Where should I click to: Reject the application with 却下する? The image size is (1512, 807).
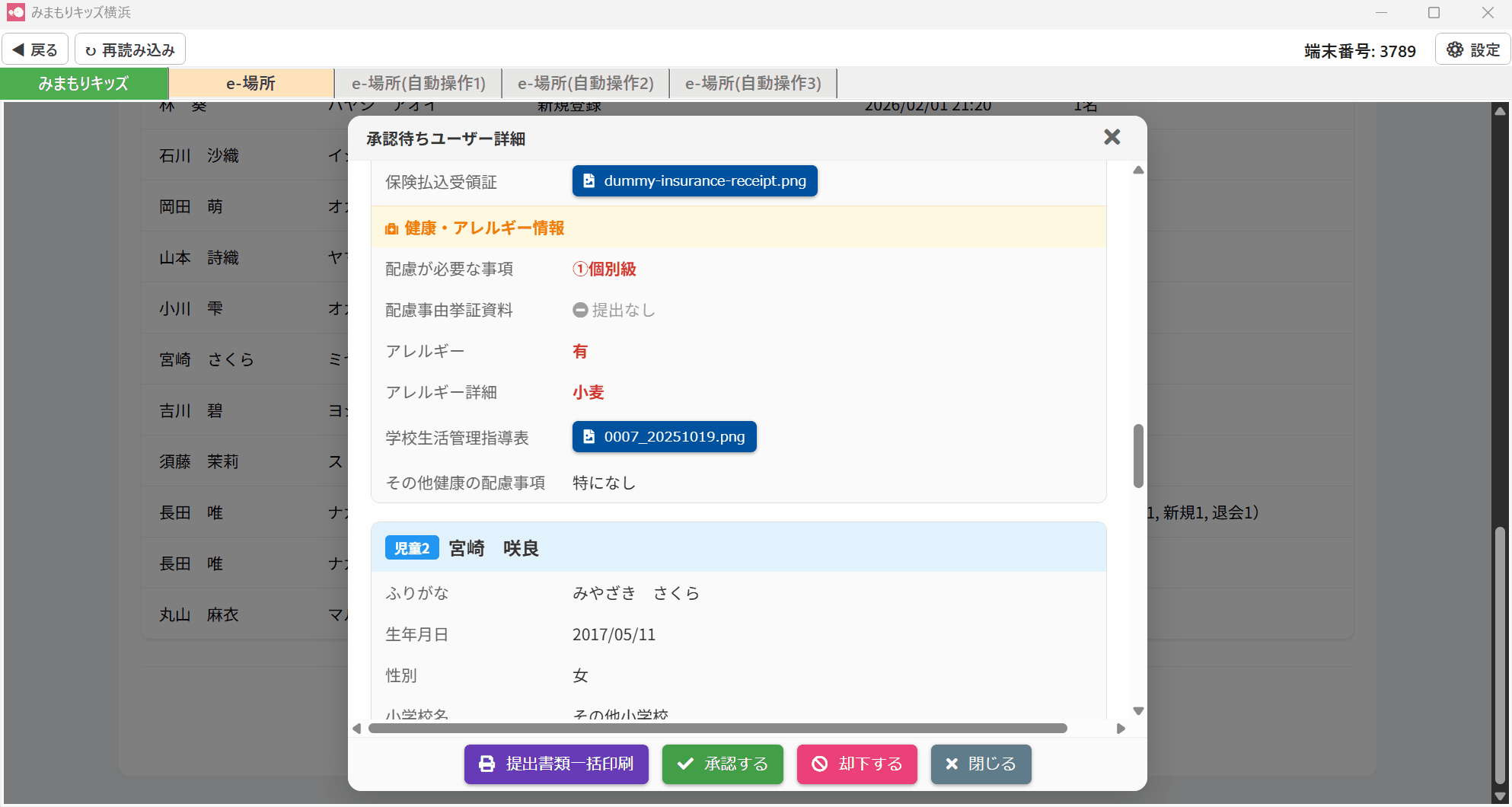(856, 764)
